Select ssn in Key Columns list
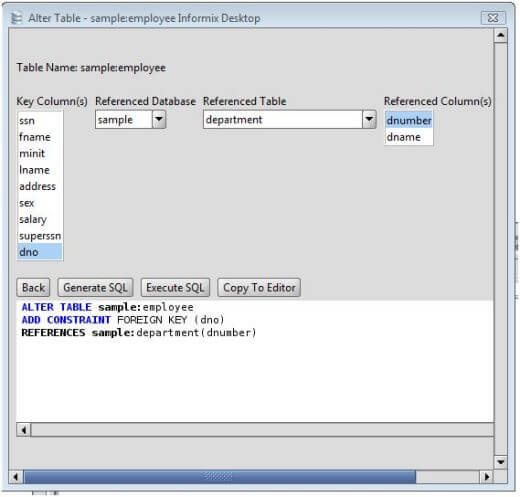Image resolution: width=520 pixels, height=497 pixels. 40,121
